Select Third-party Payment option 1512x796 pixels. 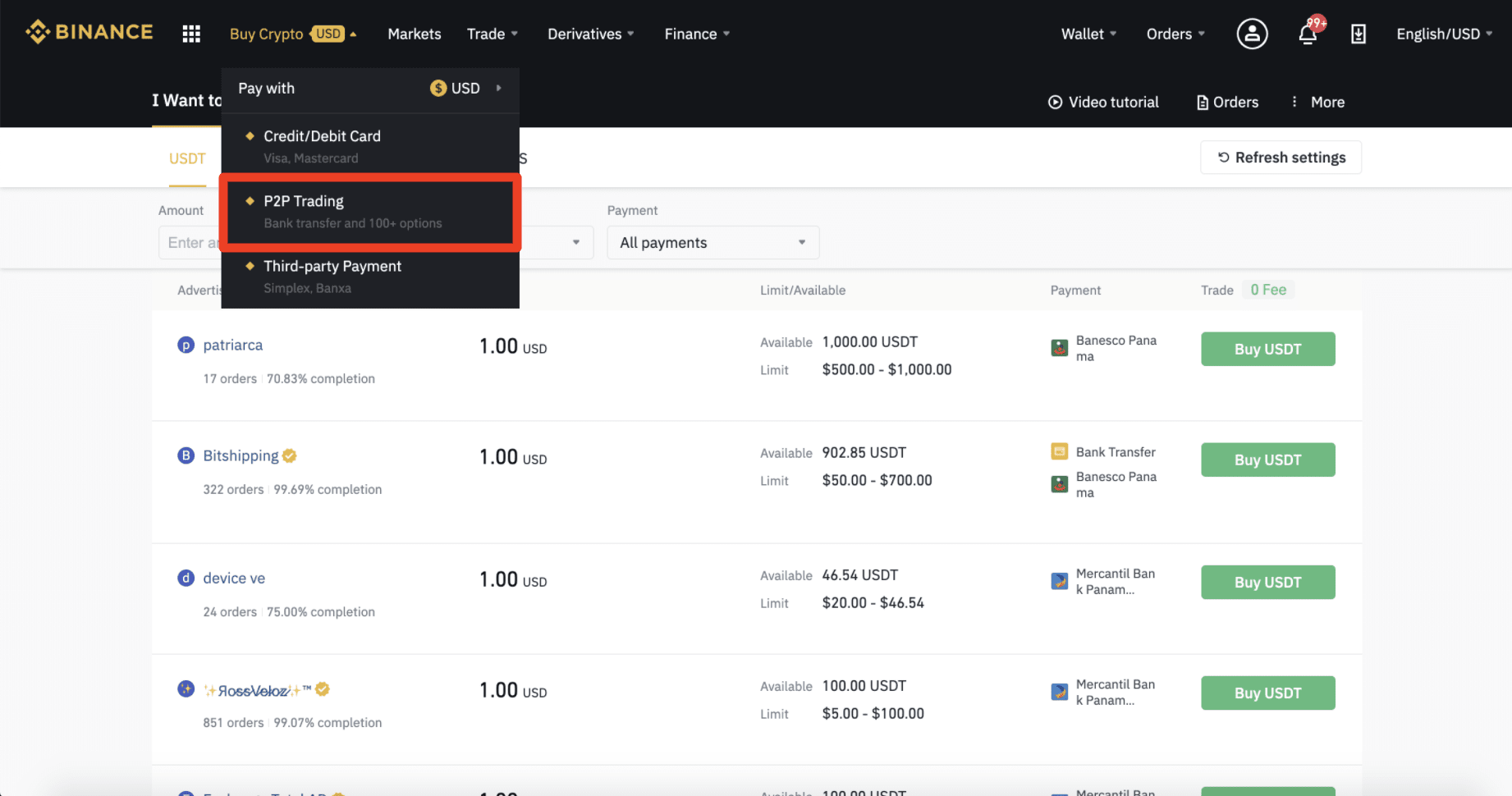click(370, 277)
